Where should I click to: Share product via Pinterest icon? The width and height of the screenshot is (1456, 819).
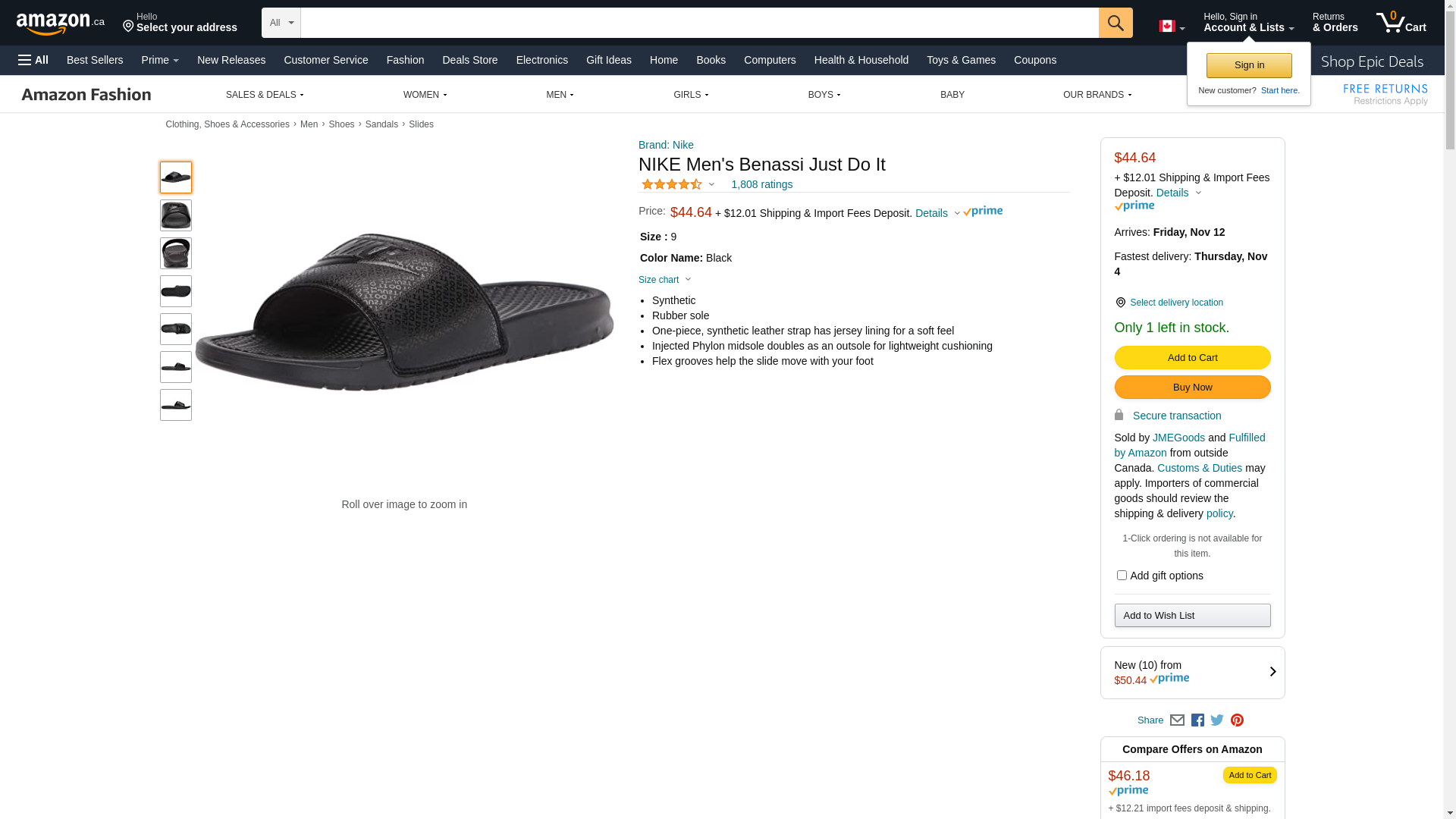(1237, 720)
